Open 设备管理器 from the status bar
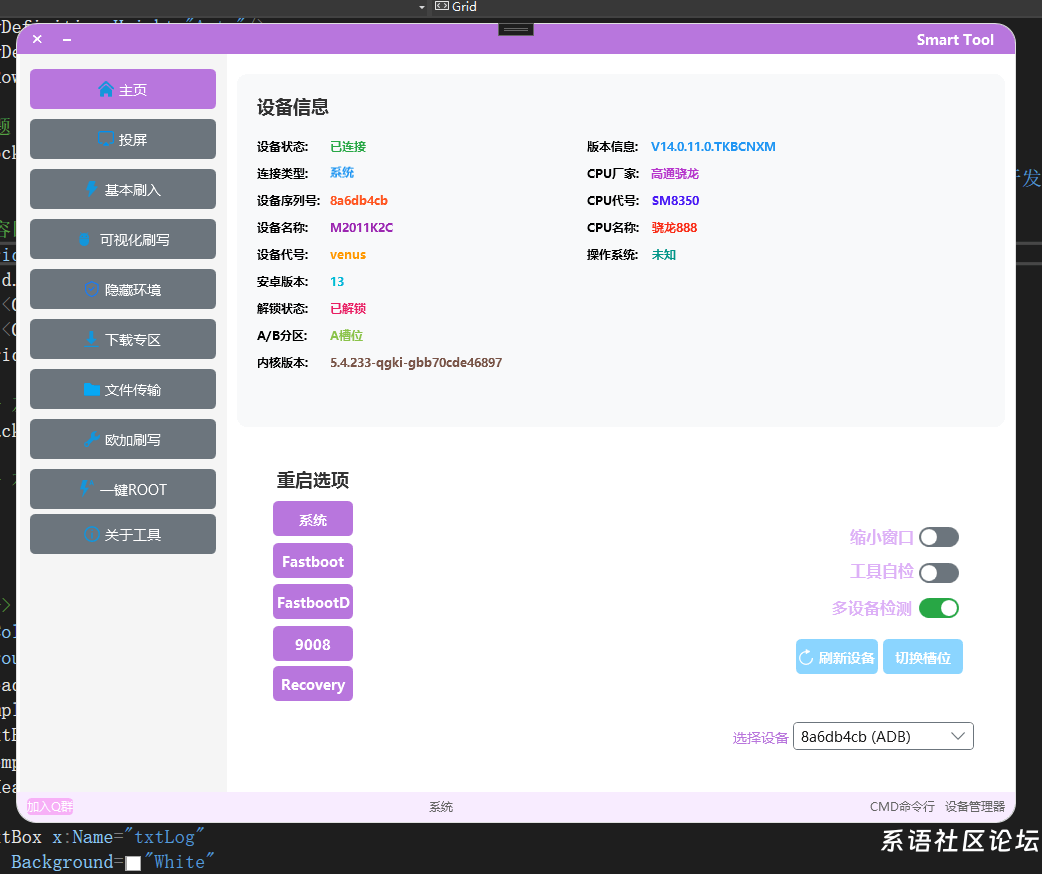The height and width of the screenshot is (874, 1042). (974, 806)
